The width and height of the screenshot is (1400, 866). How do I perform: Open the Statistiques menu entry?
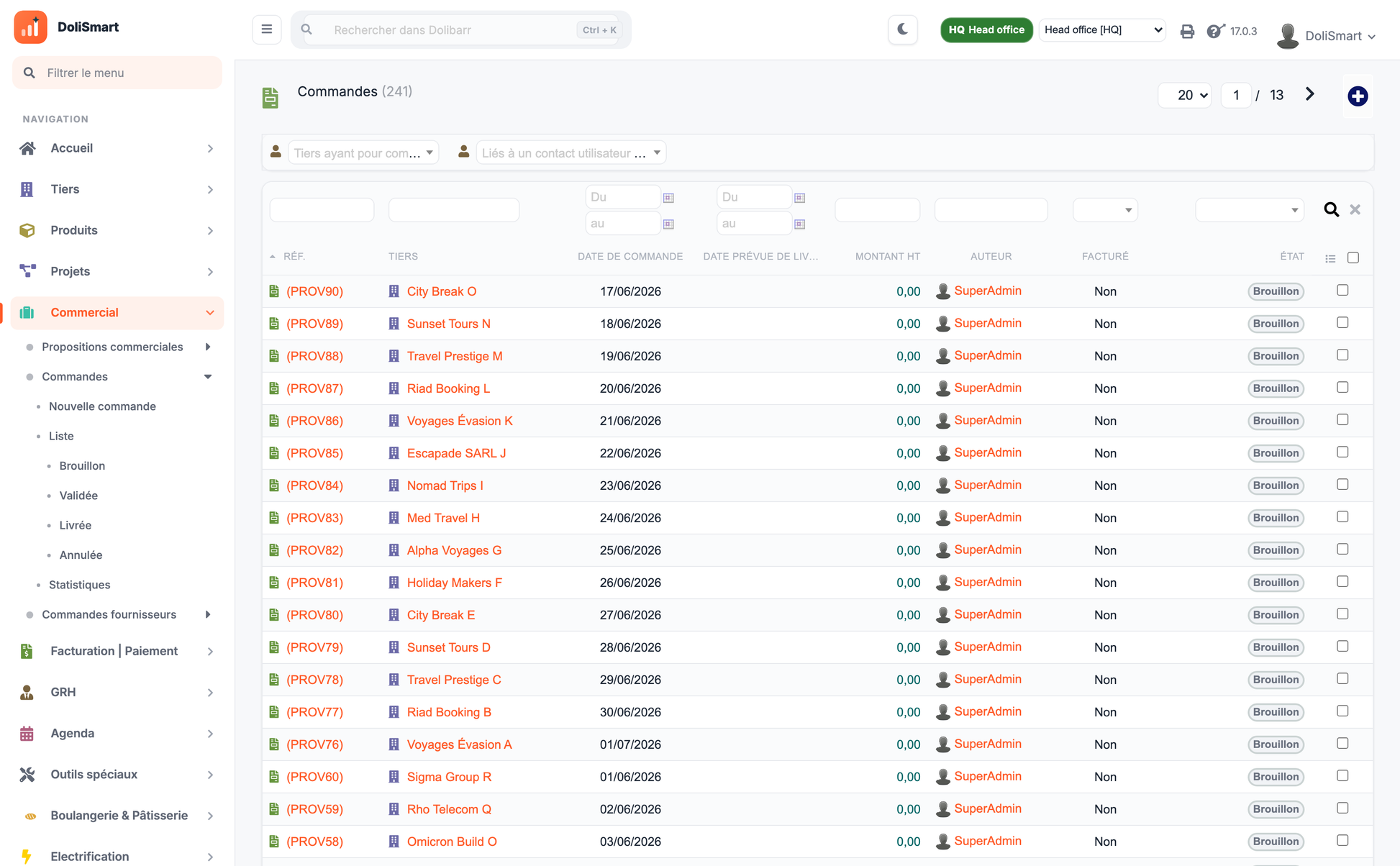point(79,585)
